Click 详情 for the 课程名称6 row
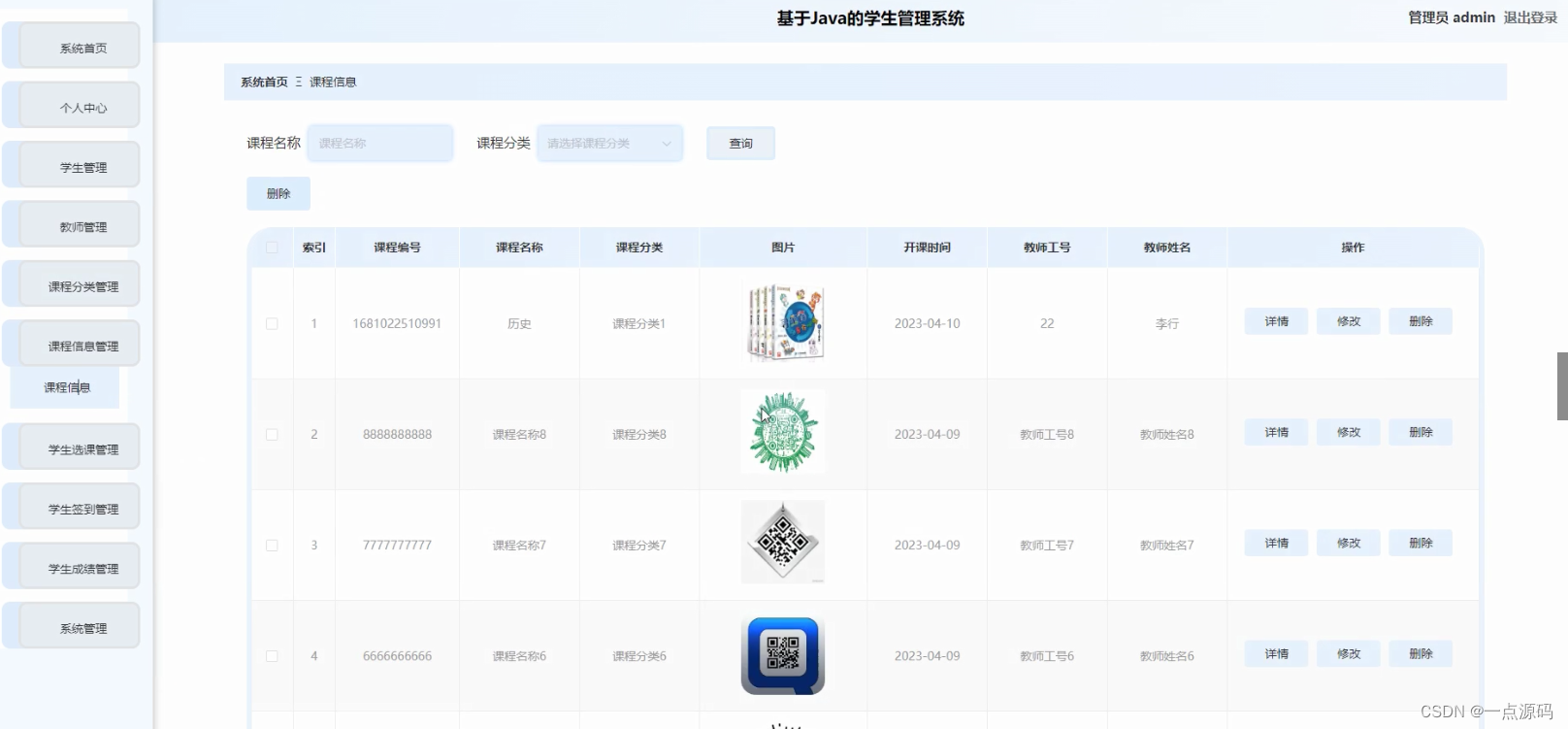Image resolution: width=1568 pixels, height=729 pixels. (1277, 653)
